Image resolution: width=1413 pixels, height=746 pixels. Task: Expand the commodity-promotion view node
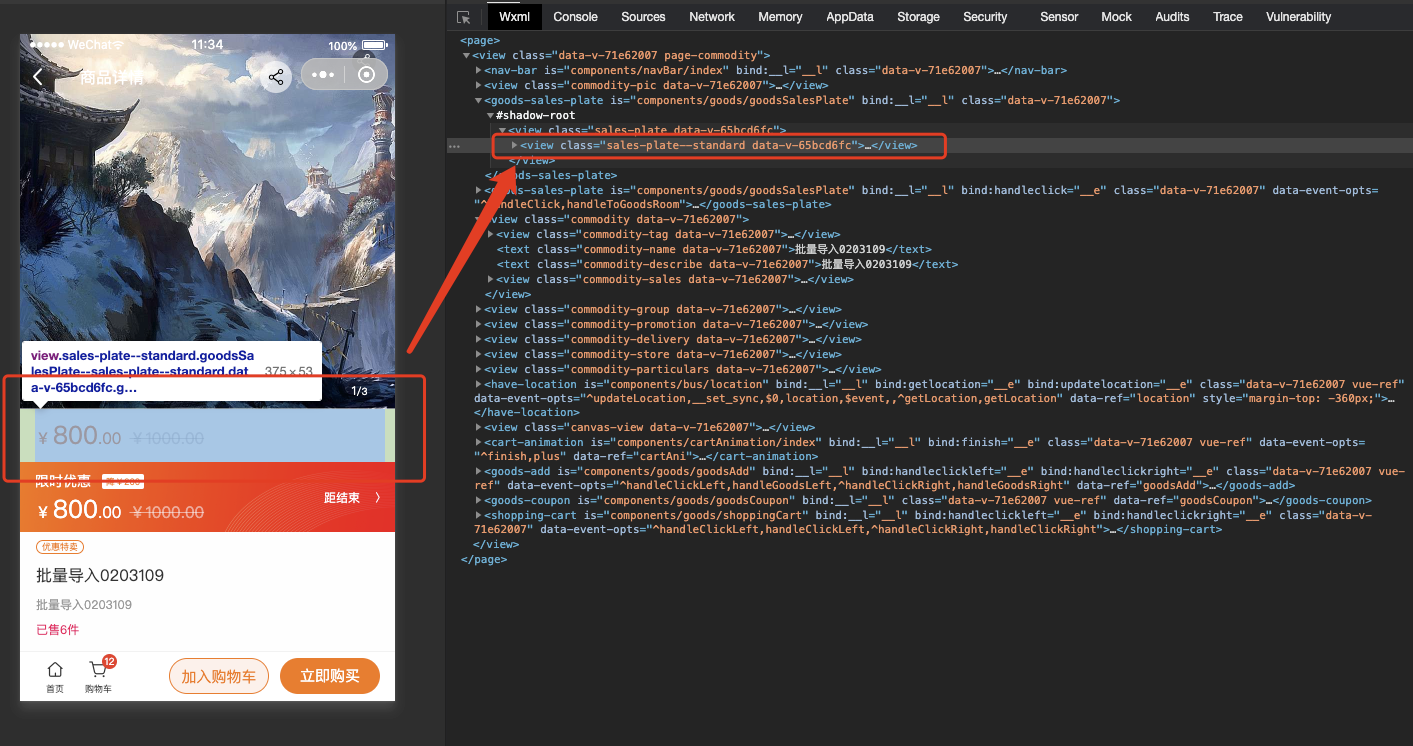(x=478, y=325)
